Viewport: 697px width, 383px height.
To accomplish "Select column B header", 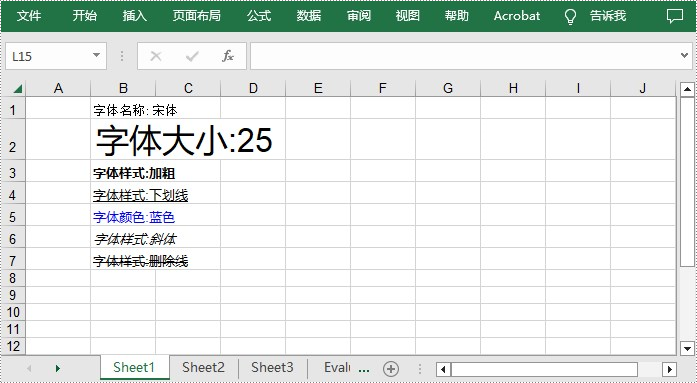I will pyautogui.click(x=123, y=88).
